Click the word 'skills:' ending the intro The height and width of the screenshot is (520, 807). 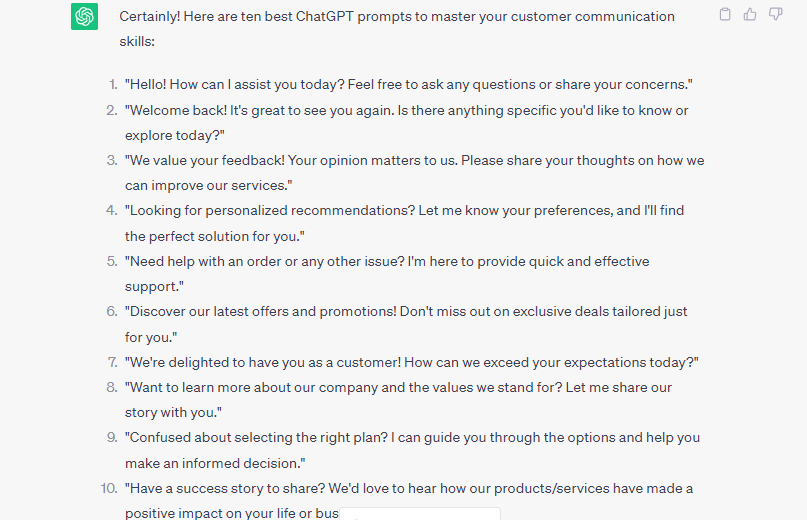point(137,41)
